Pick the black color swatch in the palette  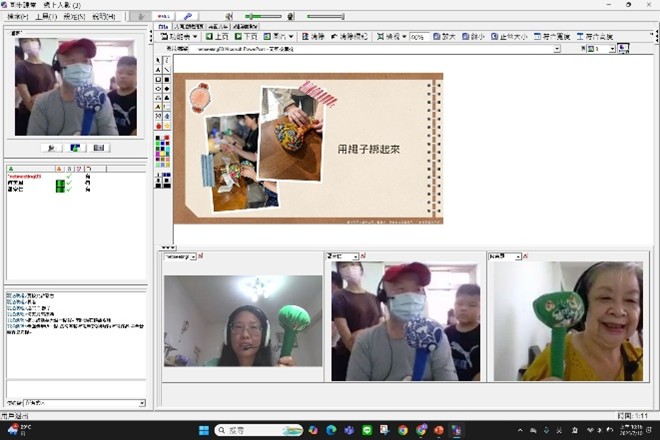tap(158, 138)
